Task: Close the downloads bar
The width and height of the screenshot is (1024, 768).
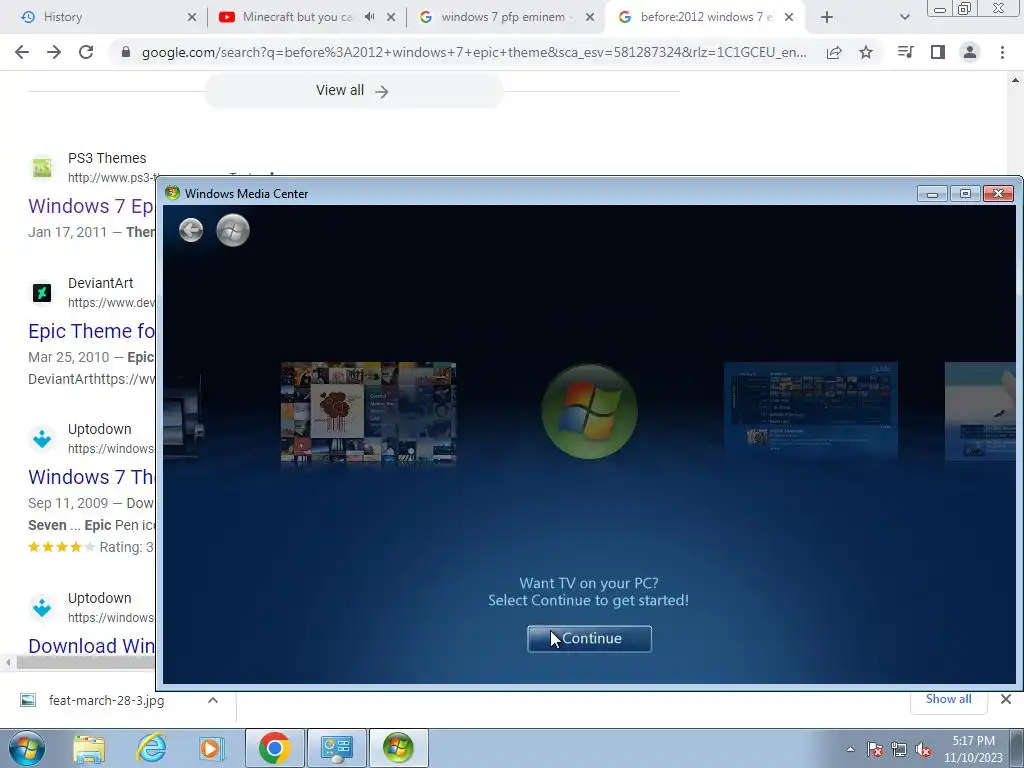Action: click(1006, 699)
